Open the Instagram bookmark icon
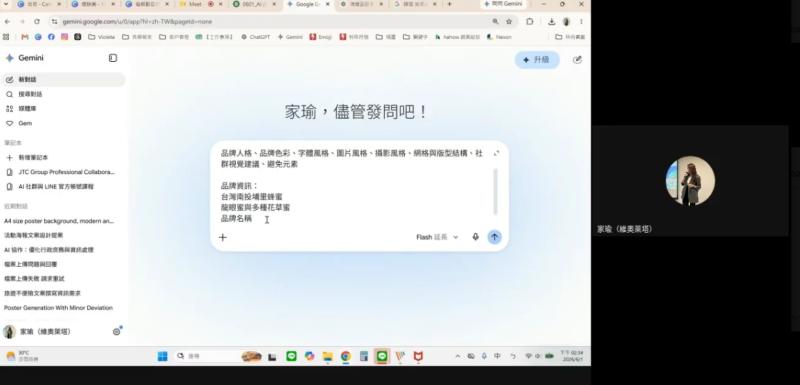This screenshot has width=800, height=385. [64, 37]
